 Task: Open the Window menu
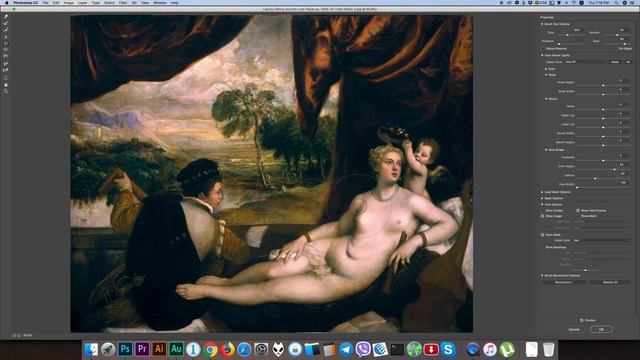[x=160, y=2]
